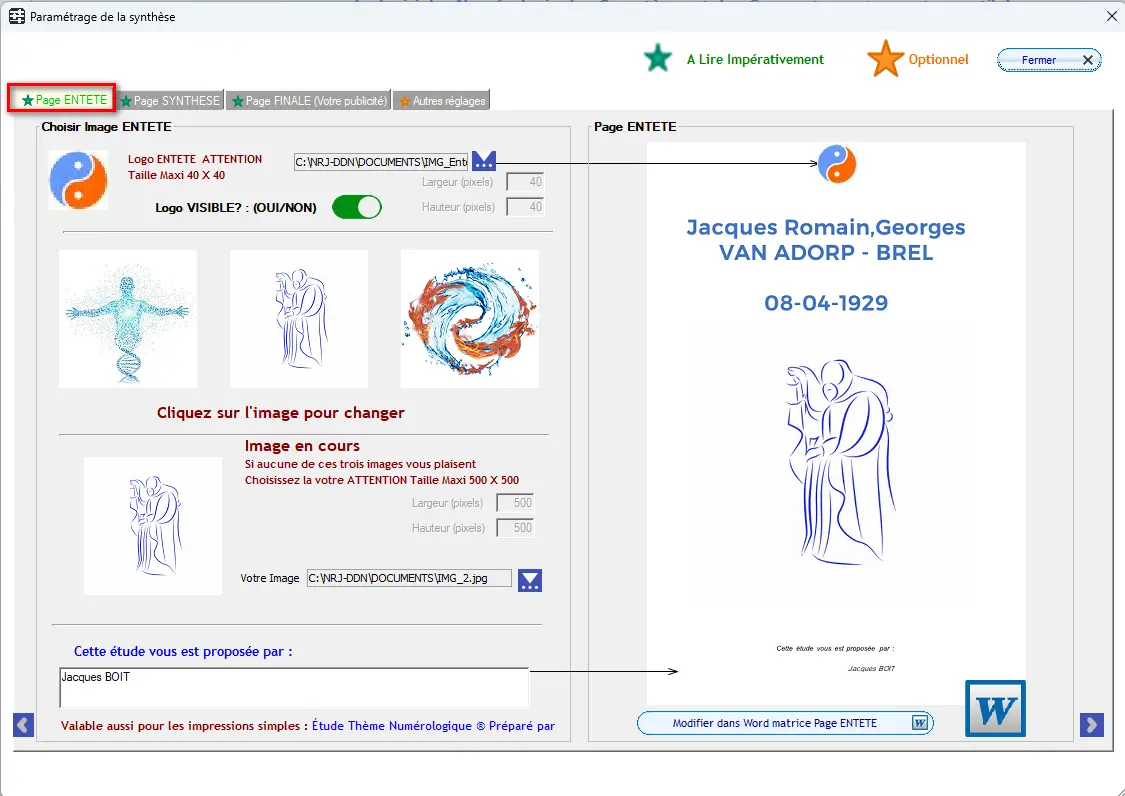
Task: Click the orange Optionnel star icon
Action: 885,59
